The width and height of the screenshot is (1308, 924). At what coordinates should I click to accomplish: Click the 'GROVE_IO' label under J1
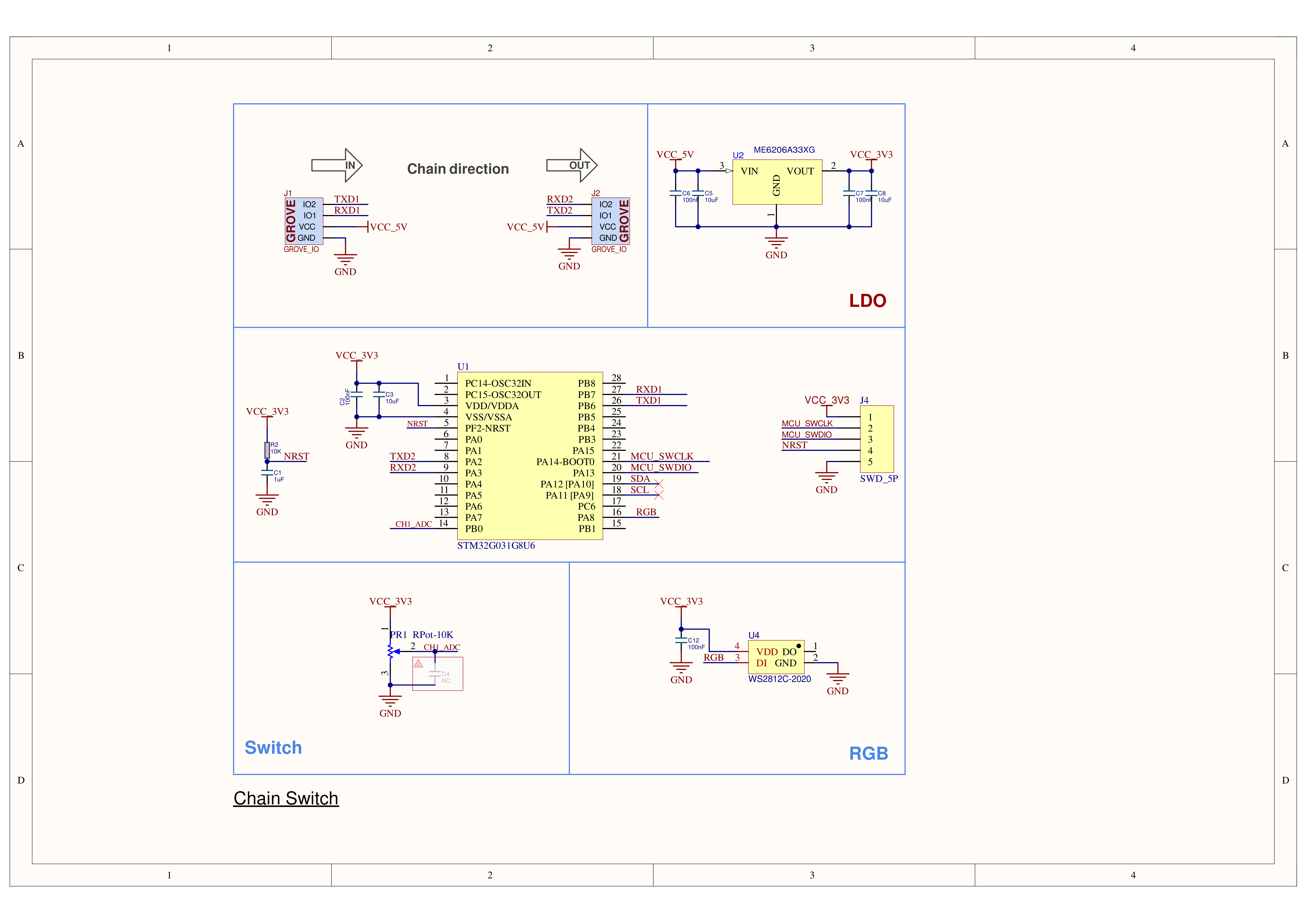pos(301,249)
